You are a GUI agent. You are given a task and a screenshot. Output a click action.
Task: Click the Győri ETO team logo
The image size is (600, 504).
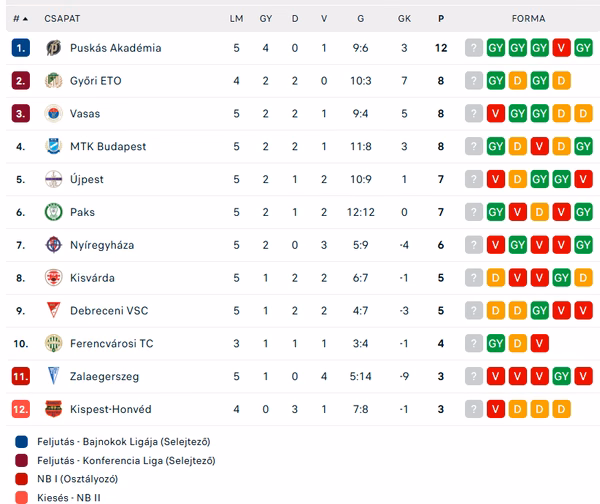[x=54, y=81]
